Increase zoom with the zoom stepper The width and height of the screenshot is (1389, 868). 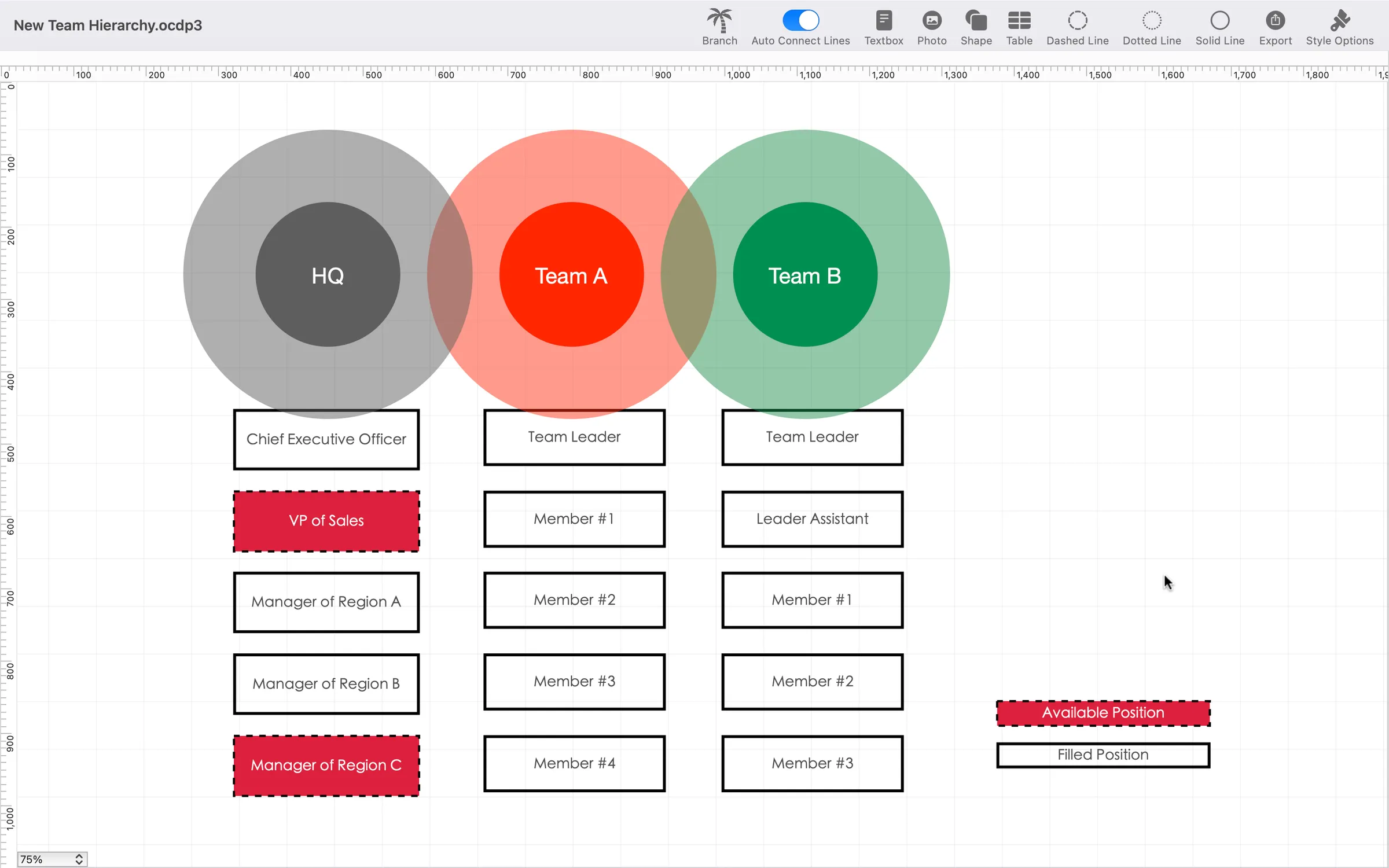[x=79, y=855]
